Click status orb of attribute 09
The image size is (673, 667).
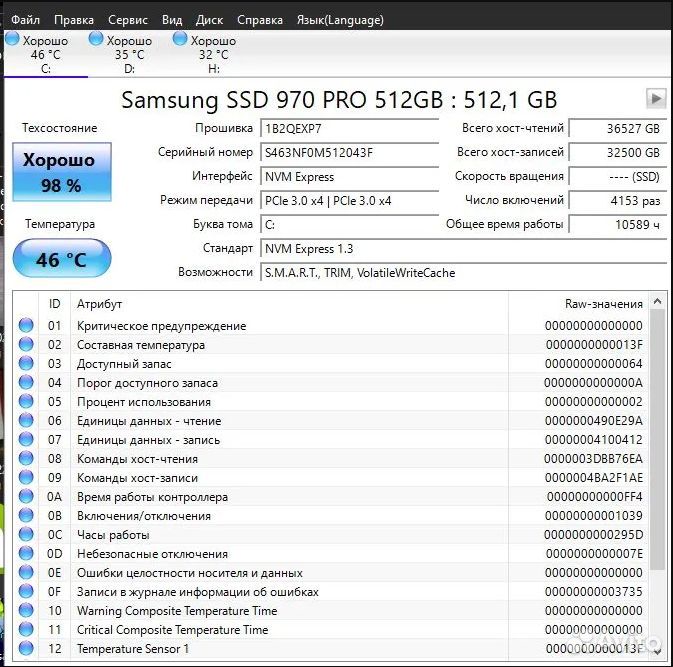point(26,477)
